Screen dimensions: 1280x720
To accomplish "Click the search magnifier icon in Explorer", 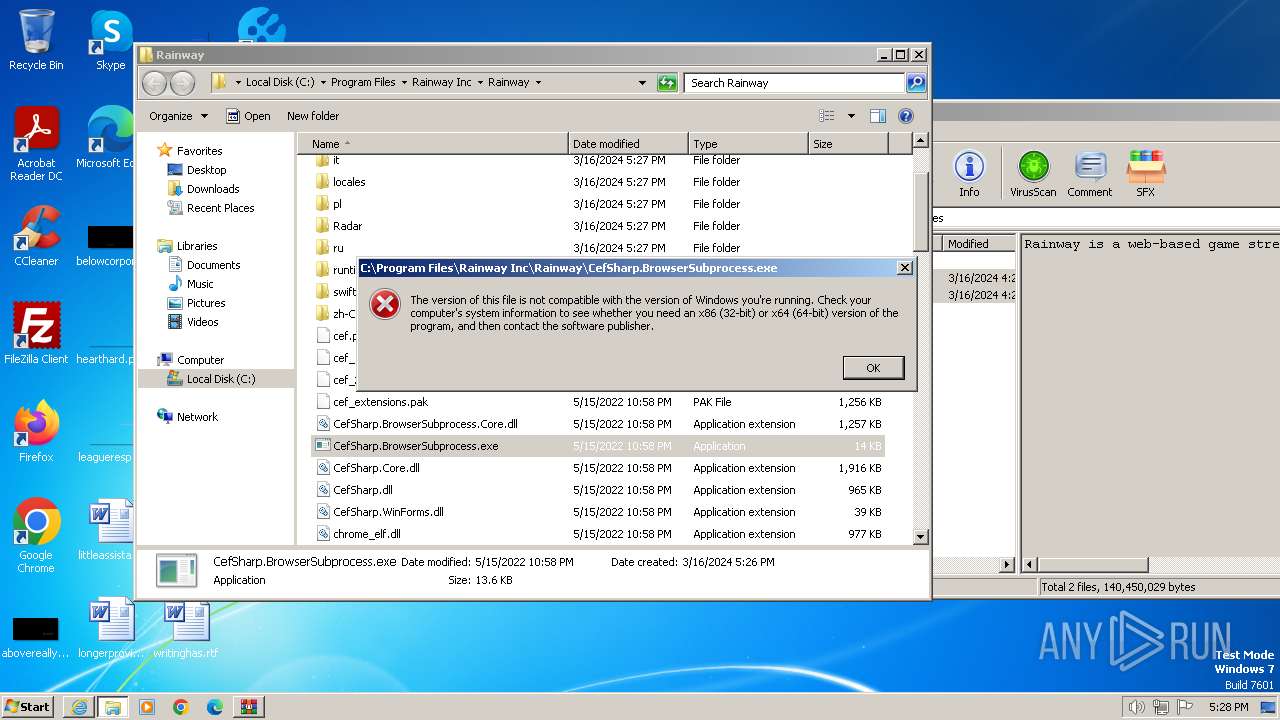I will (915, 83).
